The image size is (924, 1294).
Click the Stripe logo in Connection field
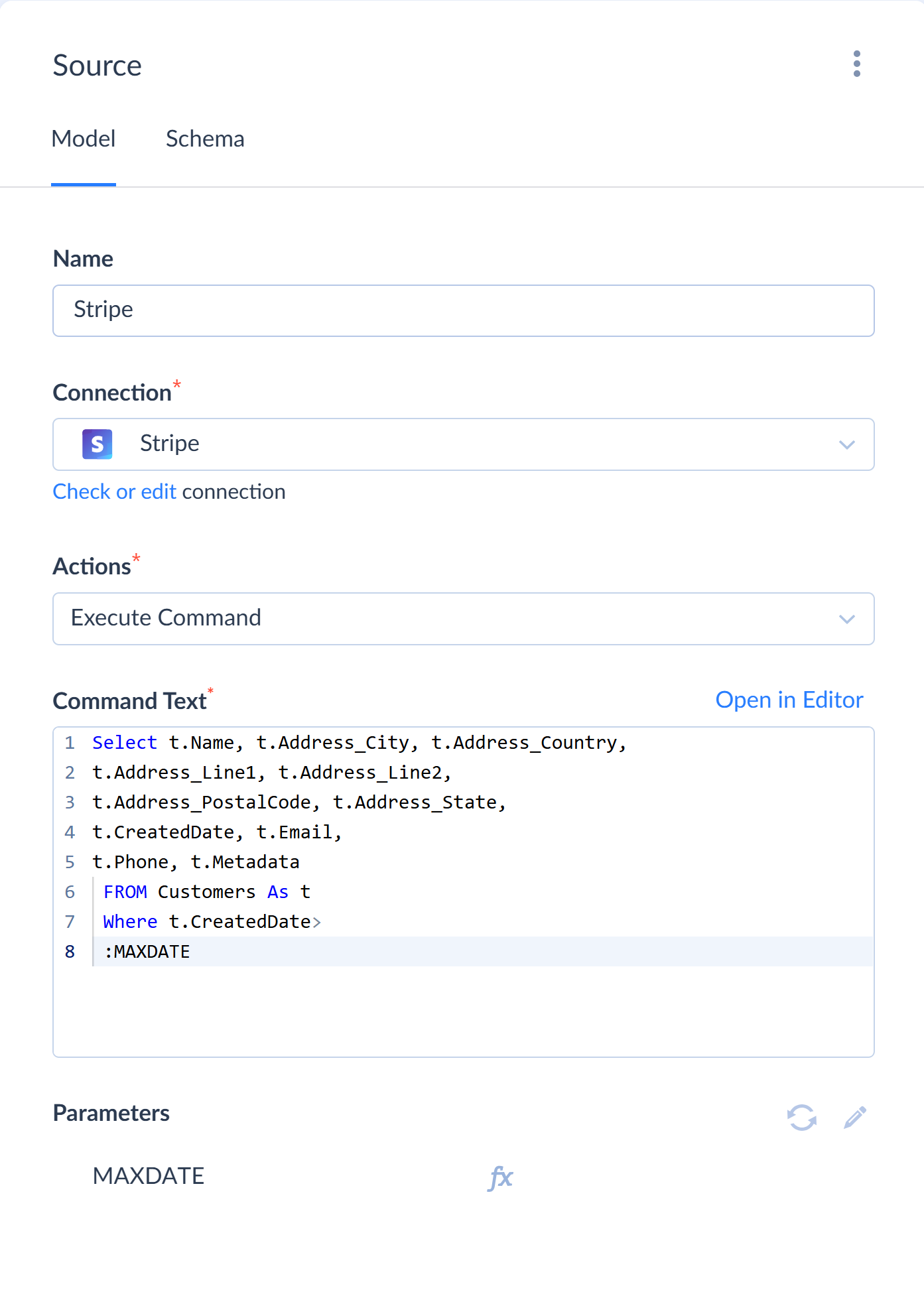pyautogui.click(x=97, y=444)
